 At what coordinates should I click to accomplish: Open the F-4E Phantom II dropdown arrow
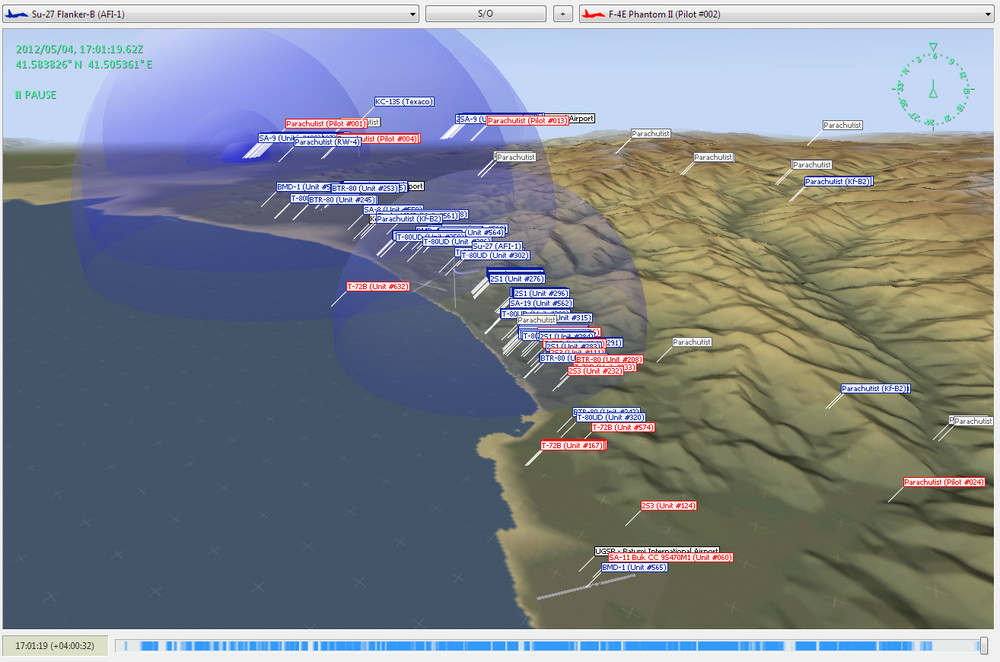click(x=988, y=14)
